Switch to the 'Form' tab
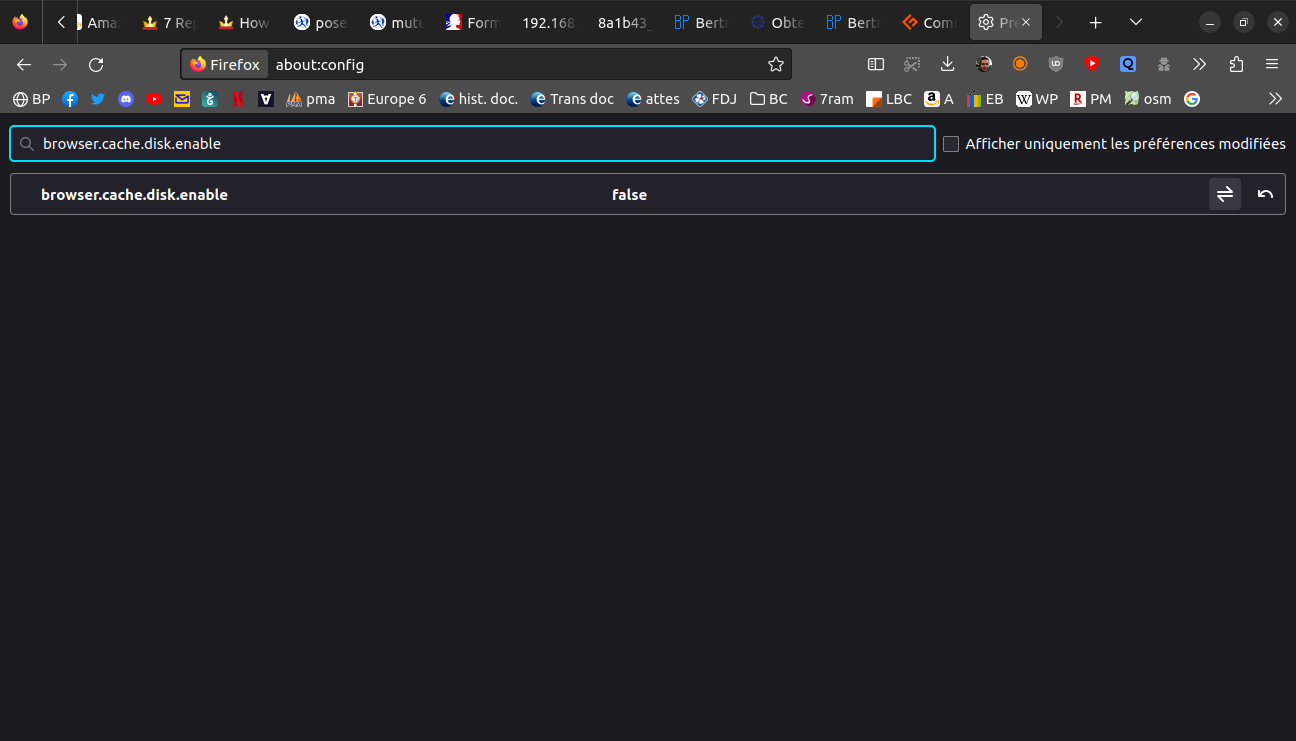Viewport: 1296px width, 741px height. pos(473,22)
